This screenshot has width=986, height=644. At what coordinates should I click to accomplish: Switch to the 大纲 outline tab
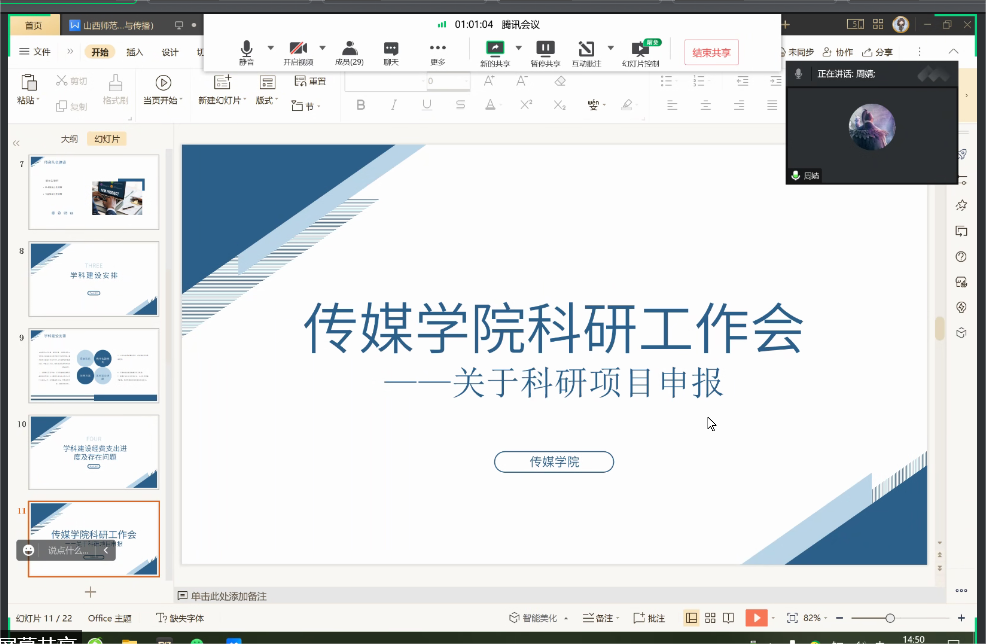[x=69, y=139]
